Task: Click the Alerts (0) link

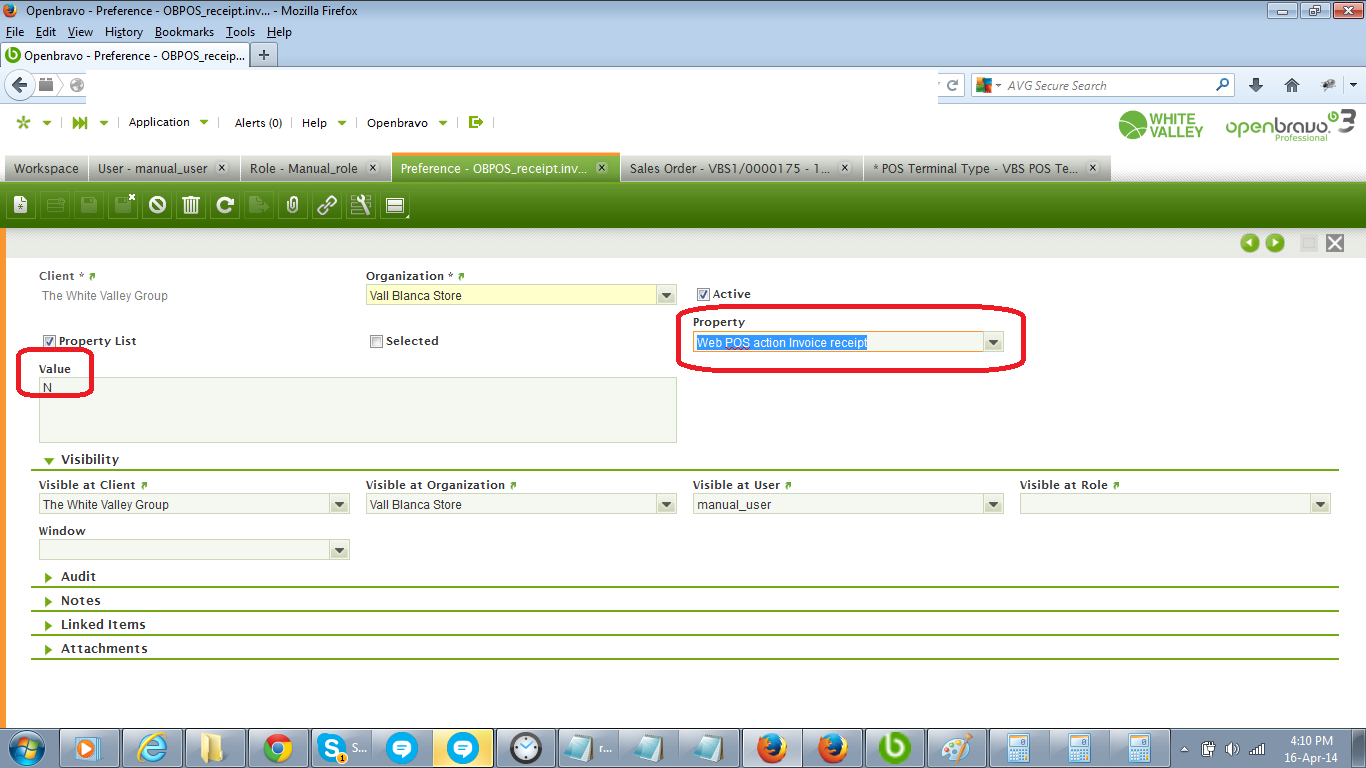Action: 258,123
